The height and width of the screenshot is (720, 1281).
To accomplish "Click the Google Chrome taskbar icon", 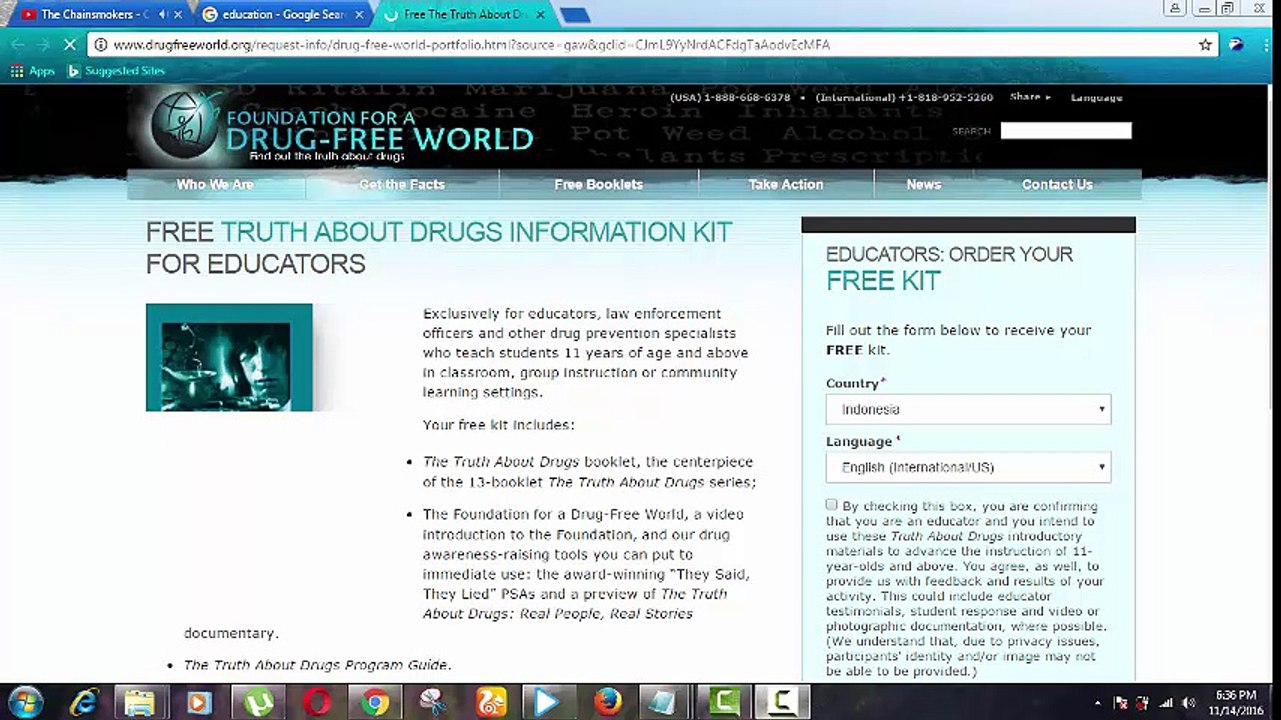I will click(x=376, y=702).
